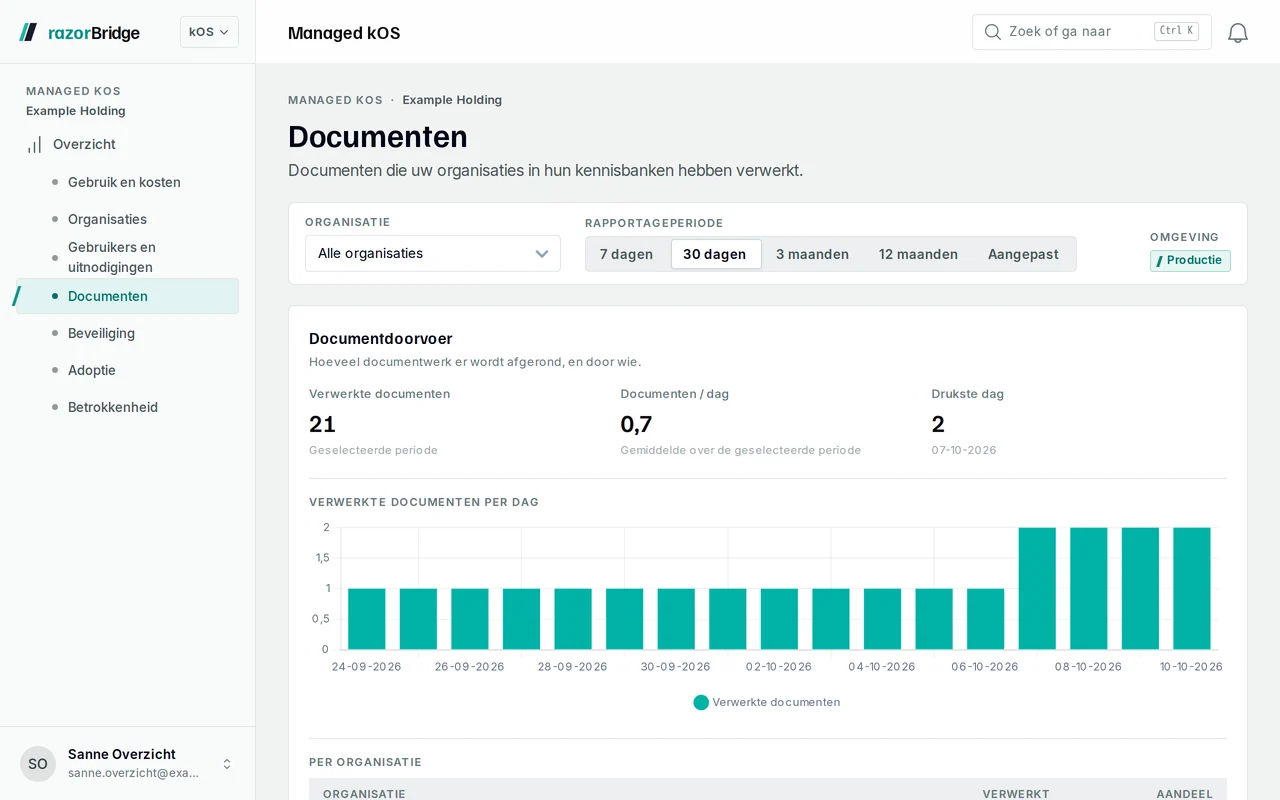Image resolution: width=1280 pixels, height=800 pixels.
Task: Click the Ctrl K shortcut hint
Action: tap(1176, 31)
